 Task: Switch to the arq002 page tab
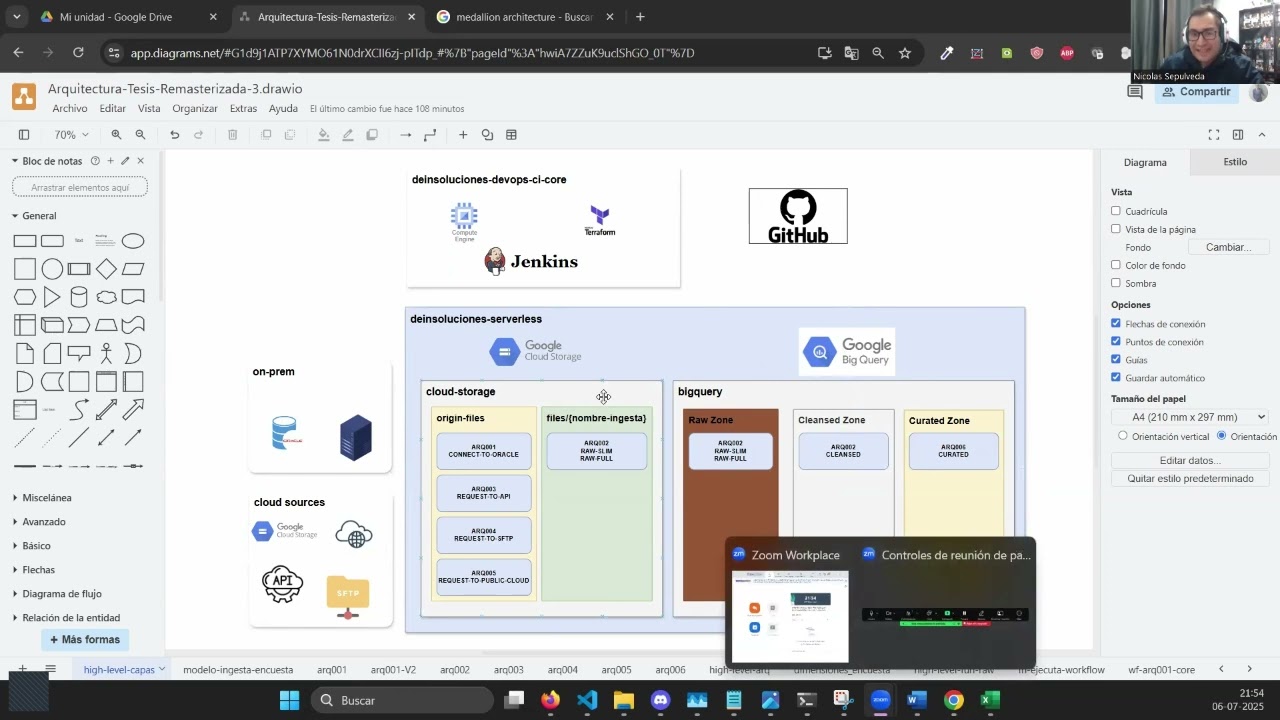(x=455, y=670)
